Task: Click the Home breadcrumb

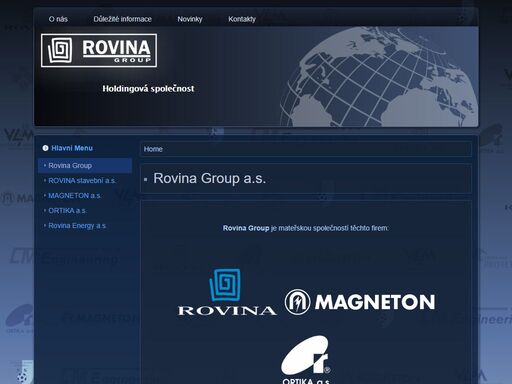Action: click(153, 149)
